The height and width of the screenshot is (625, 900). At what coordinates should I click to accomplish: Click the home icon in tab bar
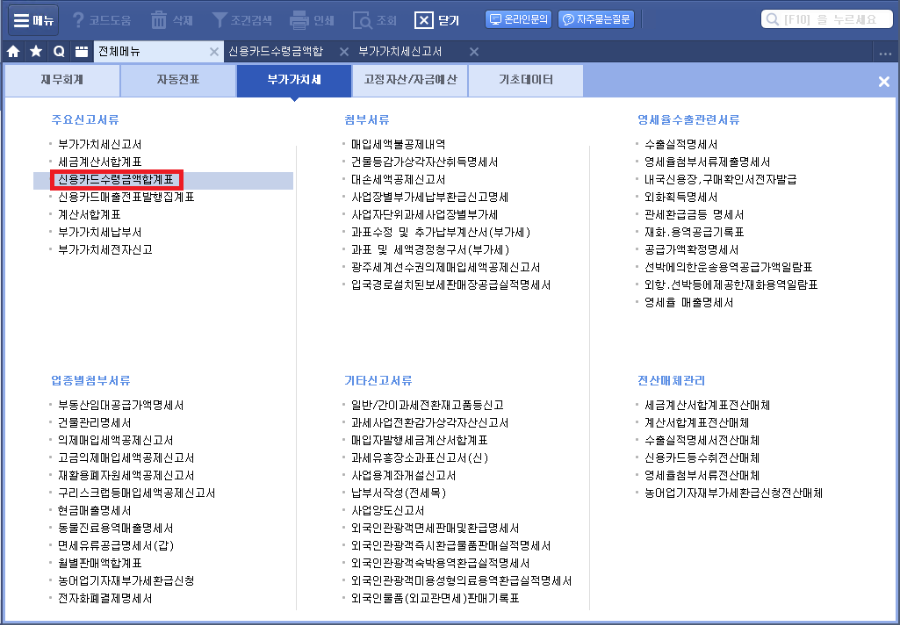tap(14, 52)
